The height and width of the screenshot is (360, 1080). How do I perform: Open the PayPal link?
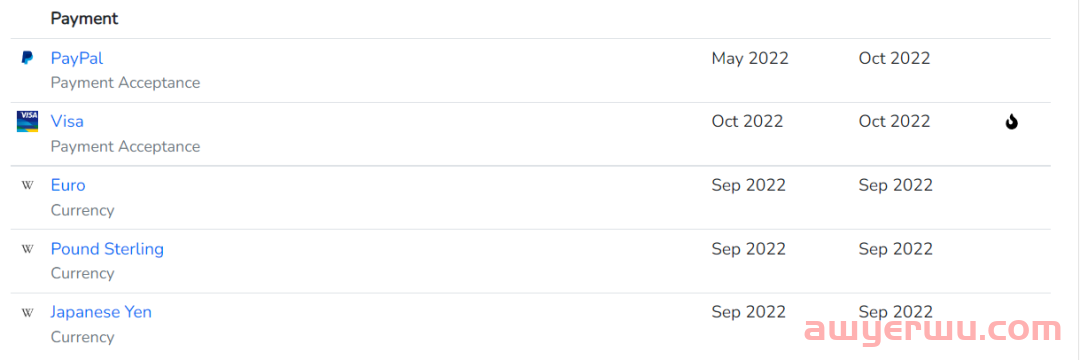(x=76, y=59)
